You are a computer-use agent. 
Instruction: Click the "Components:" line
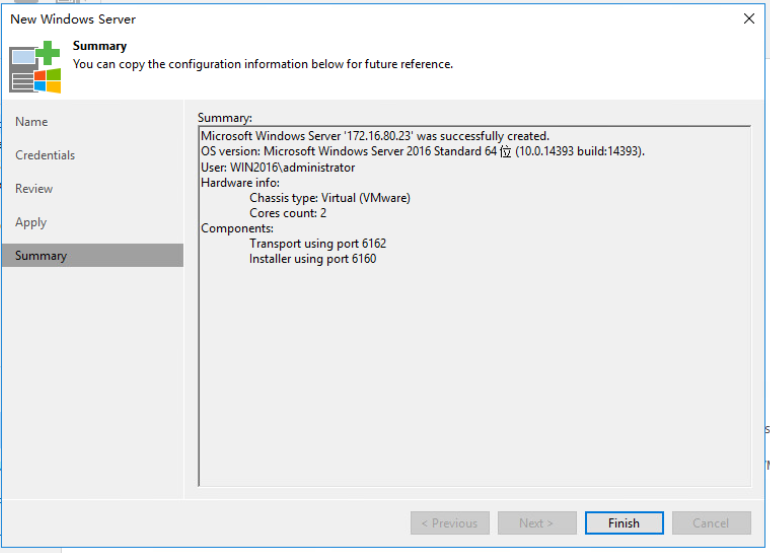(x=237, y=228)
